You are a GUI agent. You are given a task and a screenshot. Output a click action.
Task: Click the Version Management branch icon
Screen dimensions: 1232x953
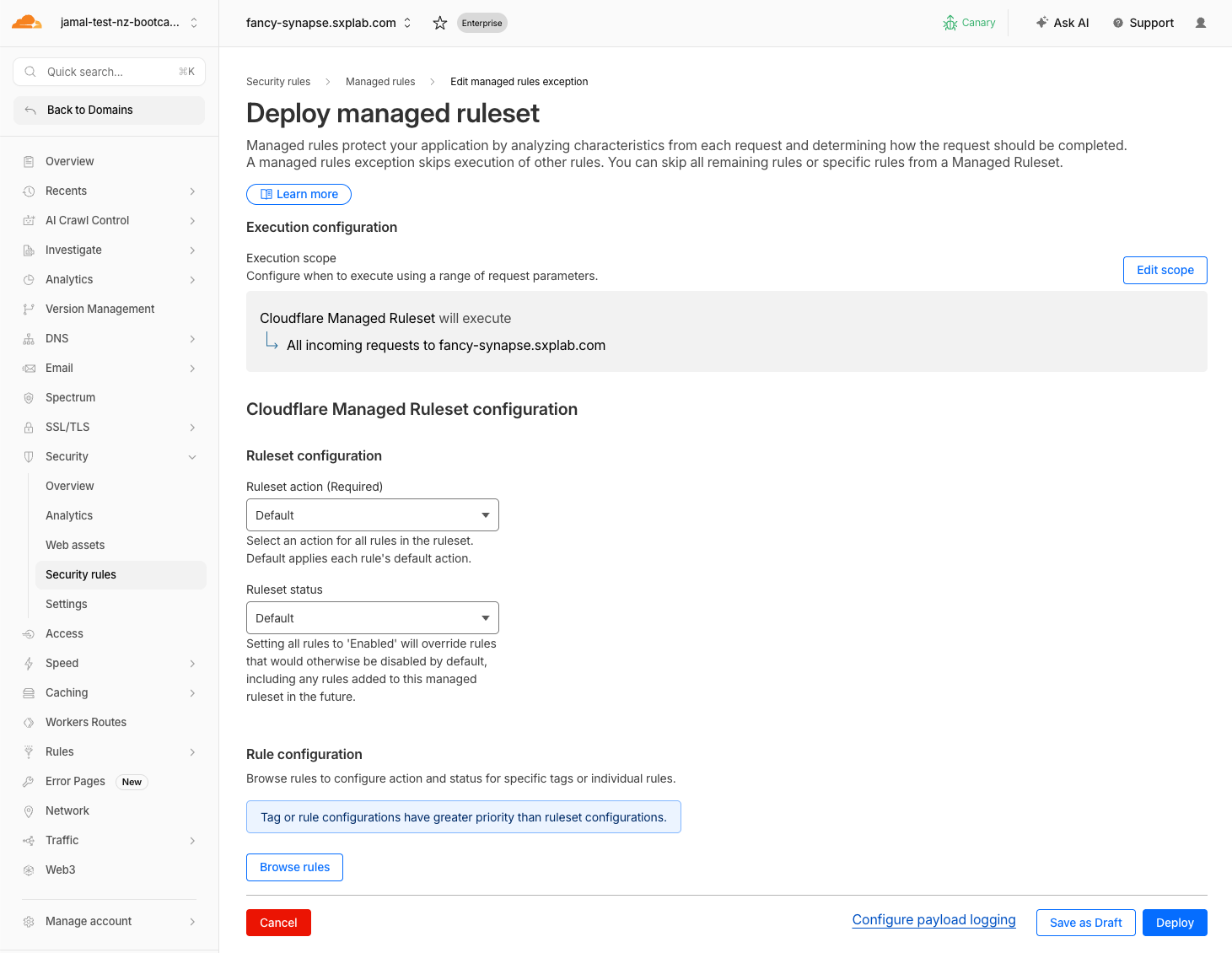point(29,309)
